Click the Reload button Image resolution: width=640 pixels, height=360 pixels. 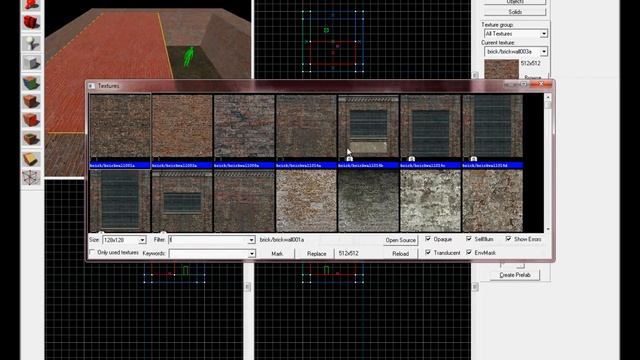(x=400, y=253)
